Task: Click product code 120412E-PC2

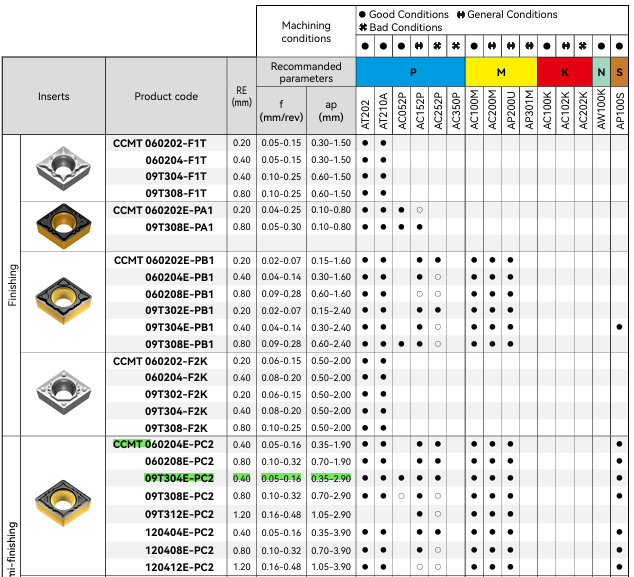Action: pyautogui.click(x=179, y=567)
